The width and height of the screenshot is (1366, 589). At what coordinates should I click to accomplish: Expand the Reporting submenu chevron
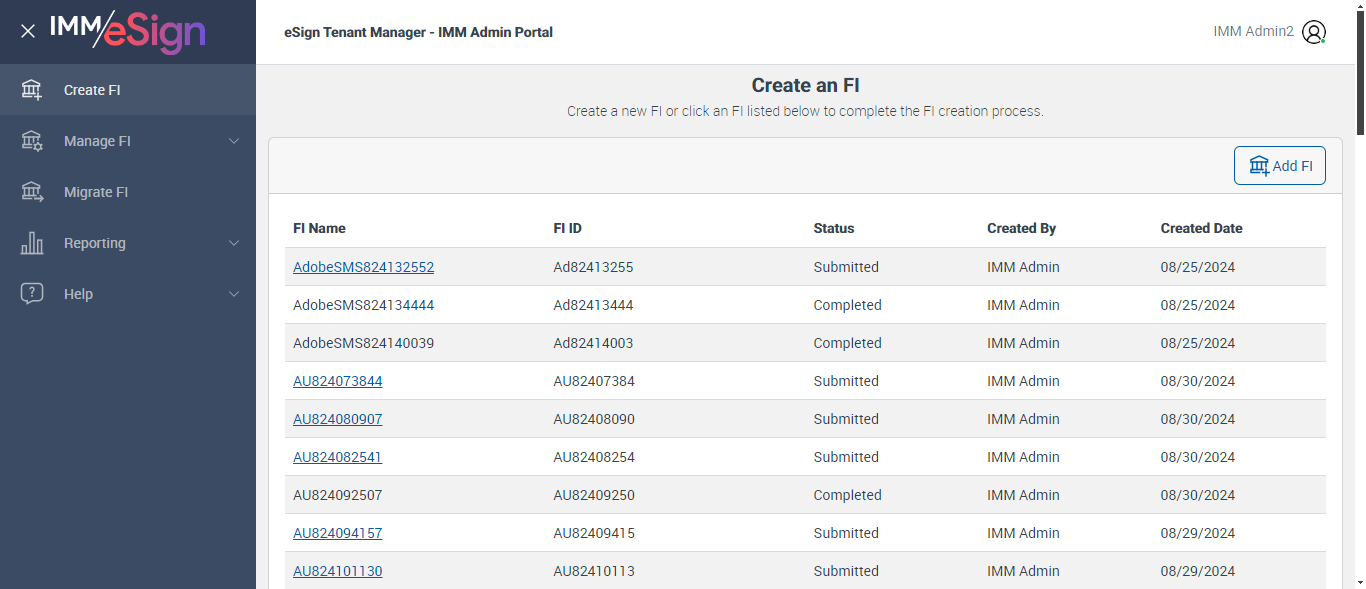pos(234,243)
